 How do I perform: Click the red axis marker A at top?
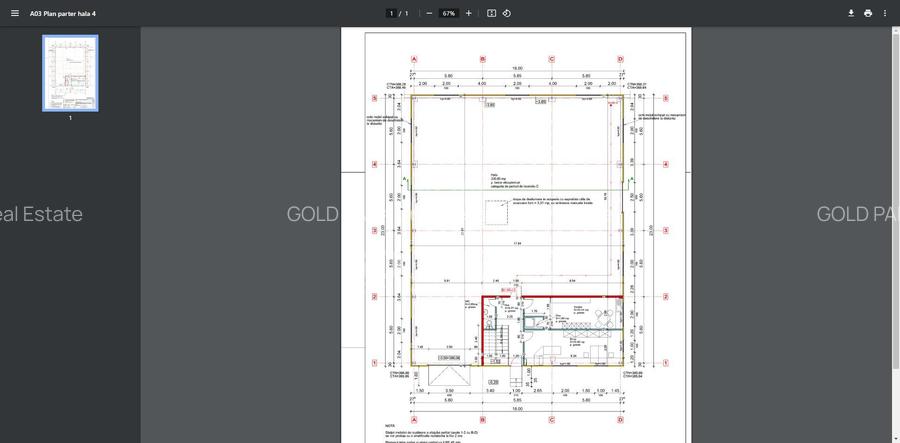(x=414, y=59)
